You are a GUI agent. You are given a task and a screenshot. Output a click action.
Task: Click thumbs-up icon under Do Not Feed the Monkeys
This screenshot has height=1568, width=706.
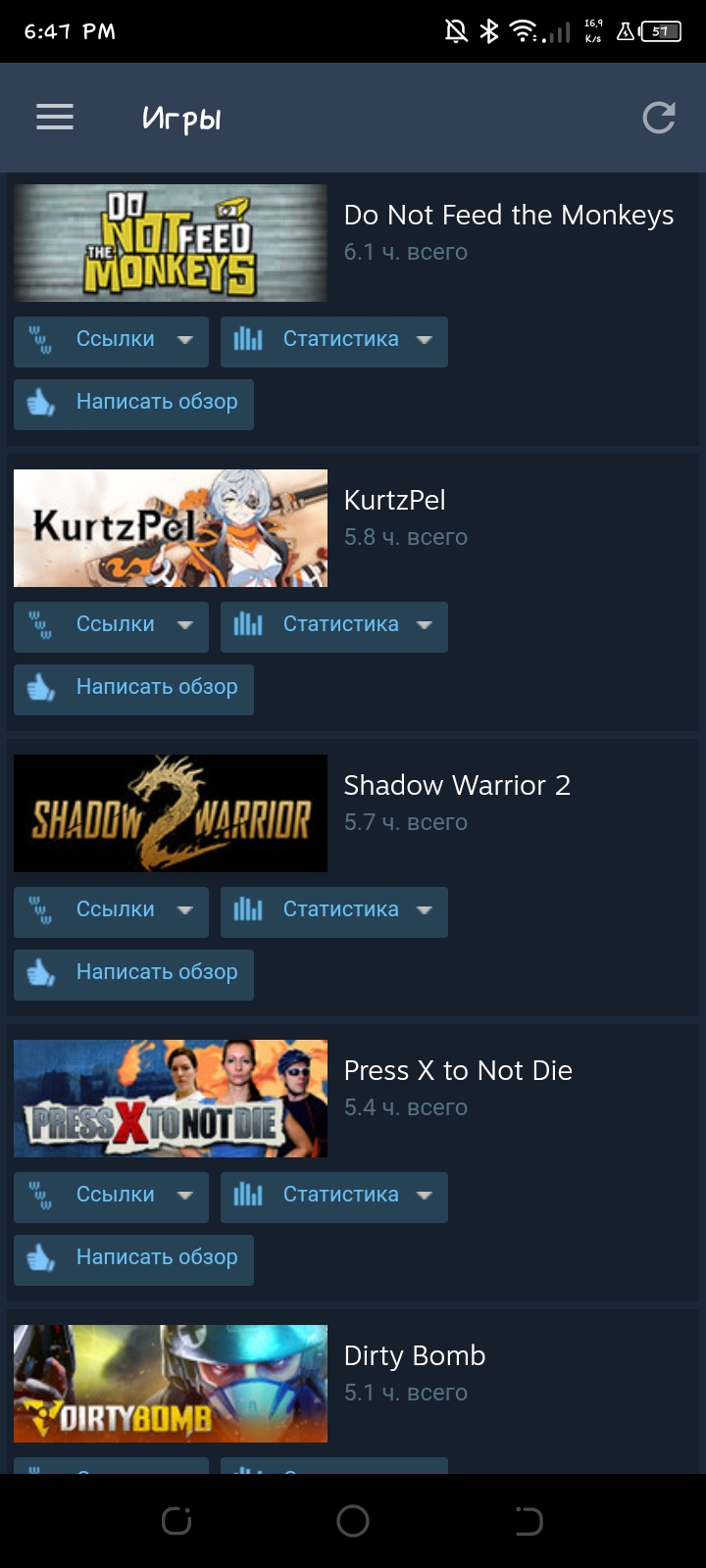coord(41,402)
